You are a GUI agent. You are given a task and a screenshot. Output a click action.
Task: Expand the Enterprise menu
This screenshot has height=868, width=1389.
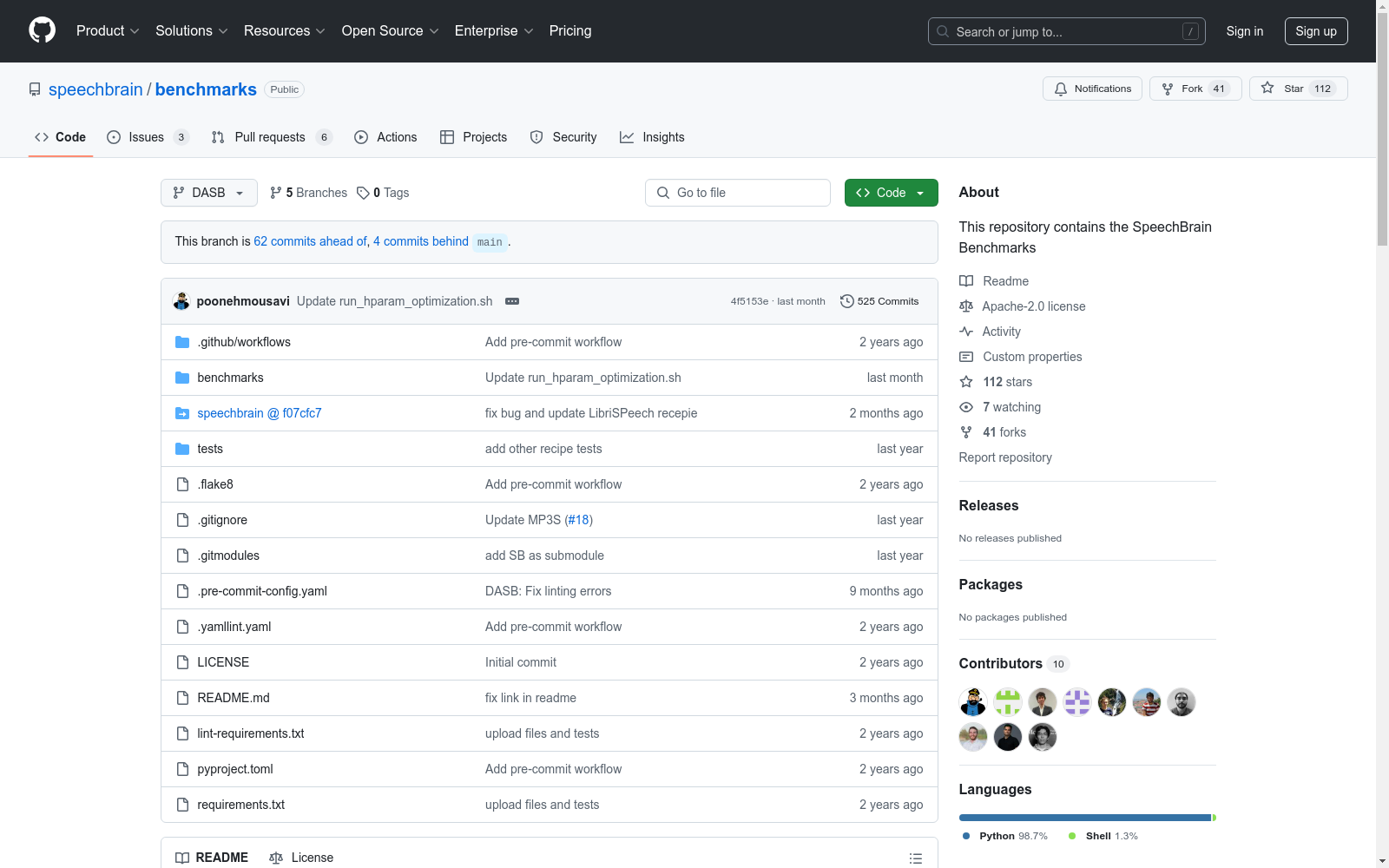coord(494,30)
